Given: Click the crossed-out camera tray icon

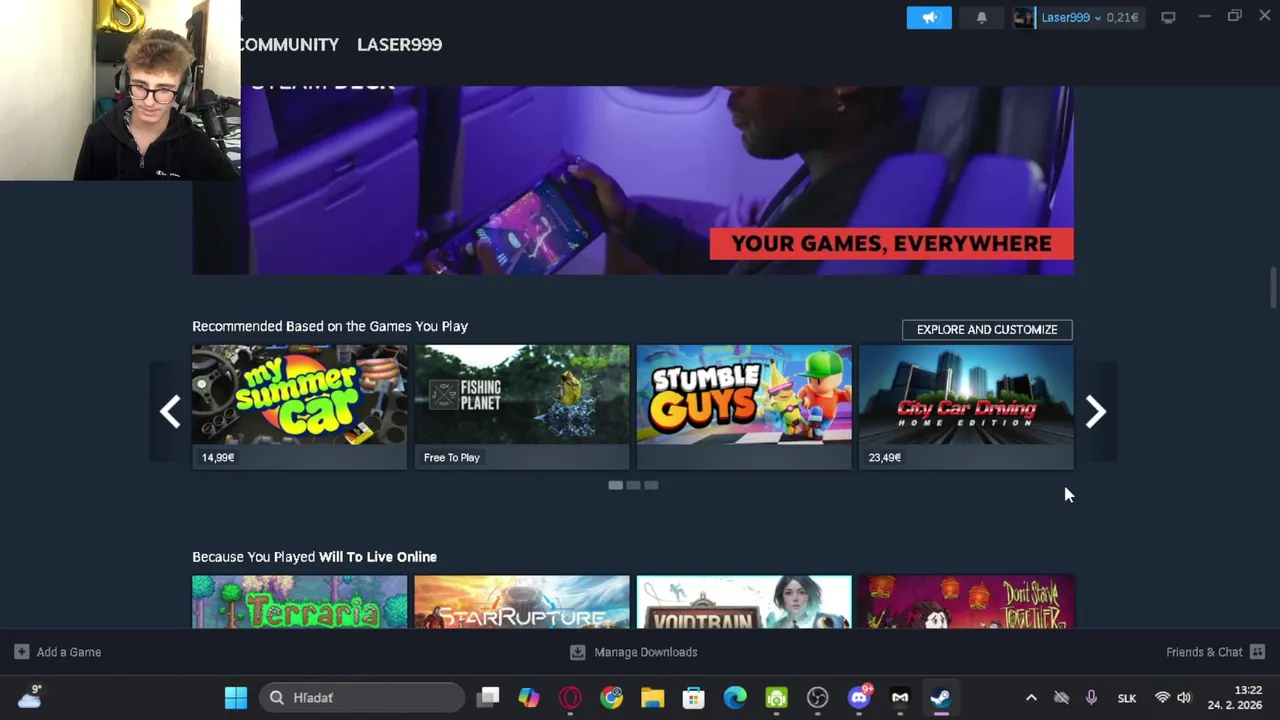Looking at the screenshot, I should click(x=1061, y=698).
